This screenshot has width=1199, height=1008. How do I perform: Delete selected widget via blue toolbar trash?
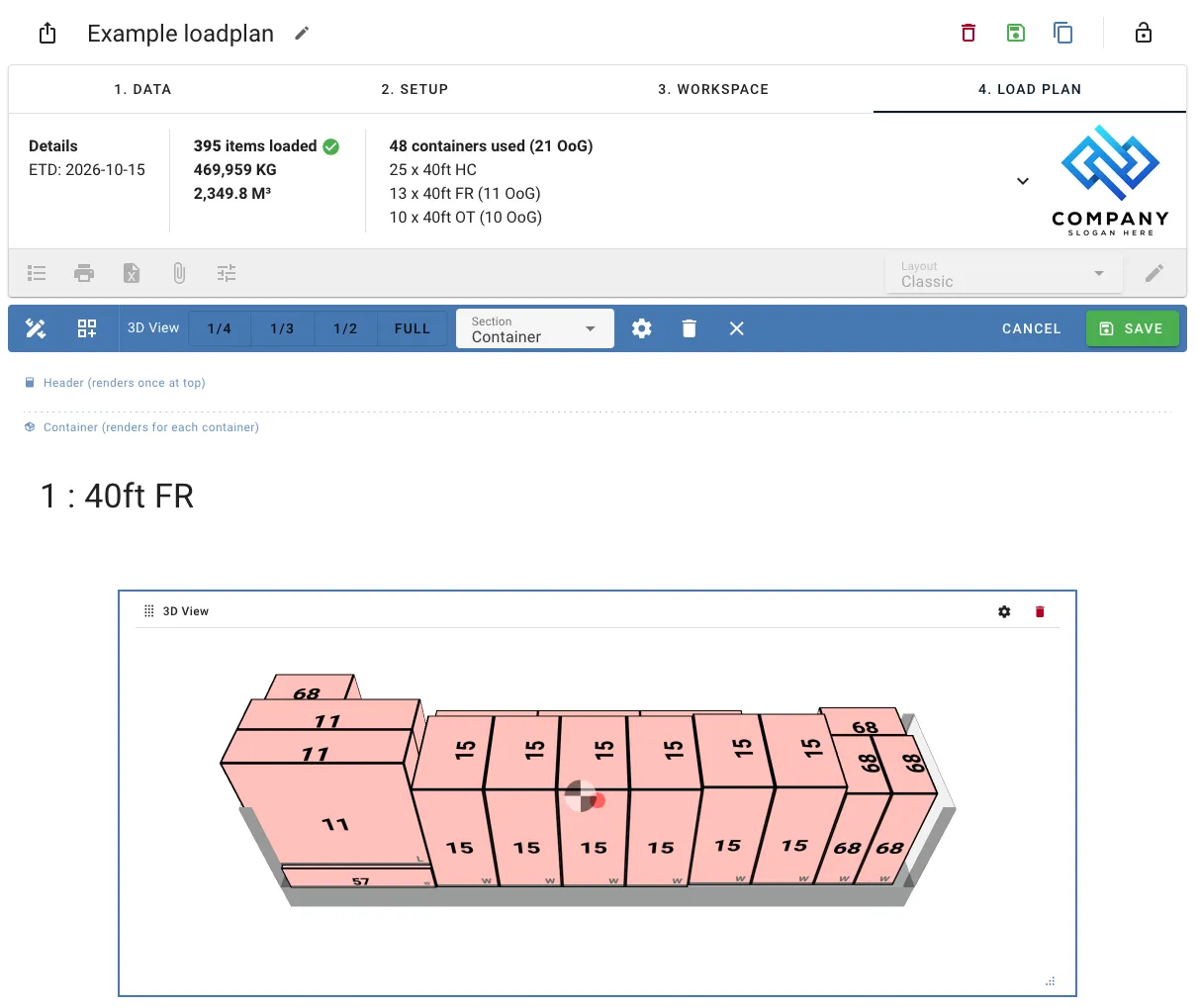click(690, 328)
